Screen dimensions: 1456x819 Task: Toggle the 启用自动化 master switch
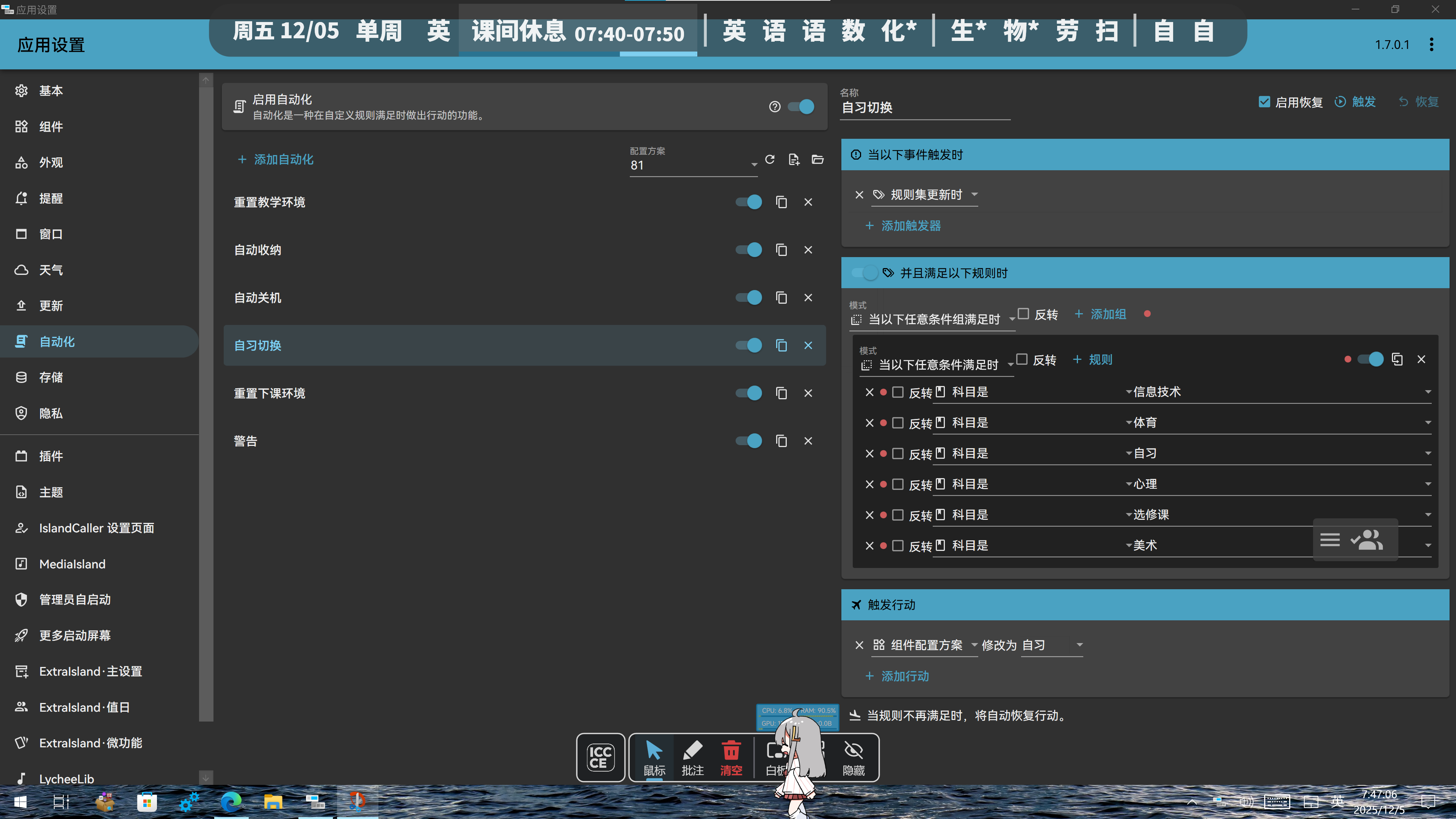coord(802,106)
